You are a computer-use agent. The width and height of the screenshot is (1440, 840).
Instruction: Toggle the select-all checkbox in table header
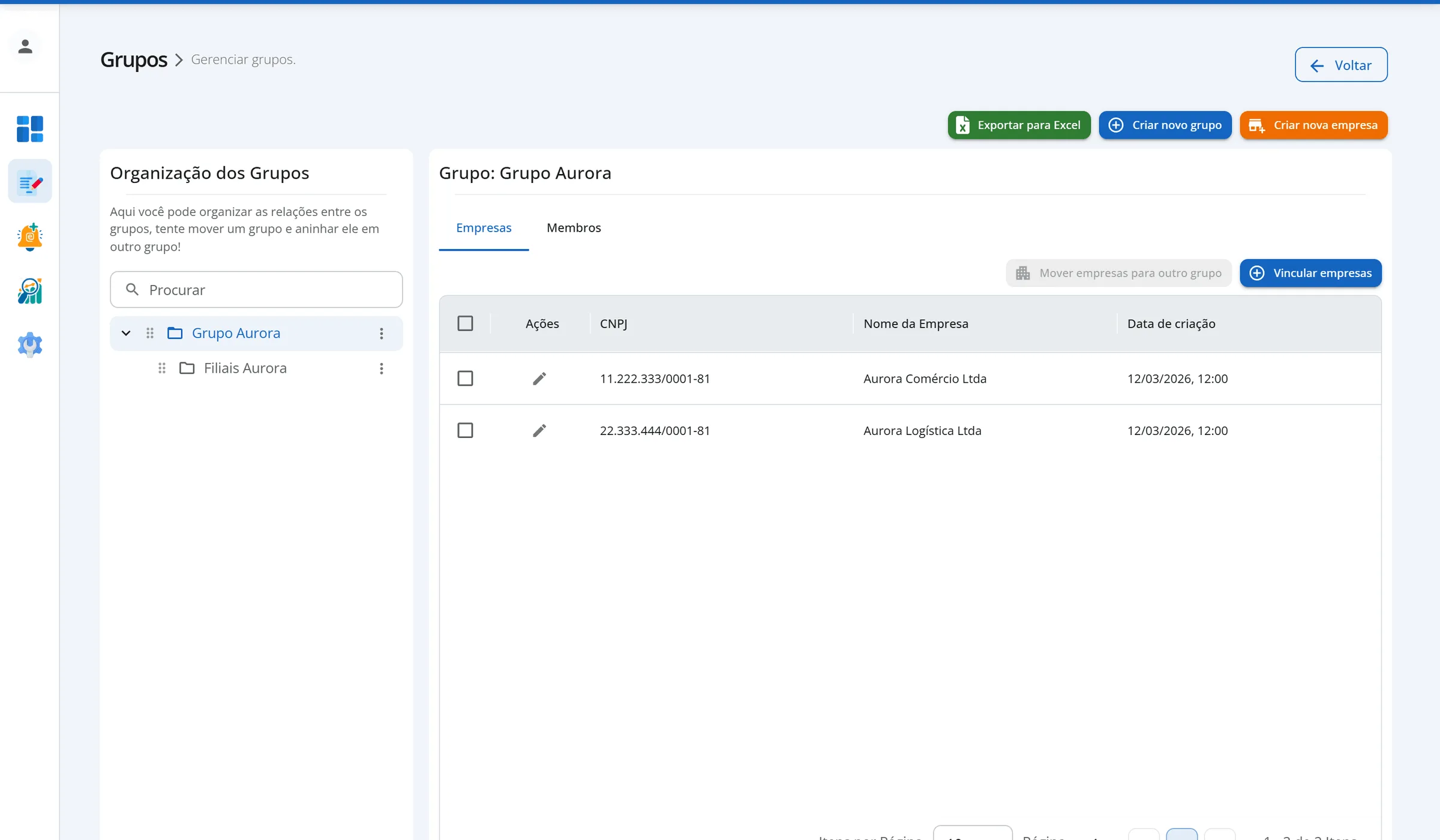(466, 323)
